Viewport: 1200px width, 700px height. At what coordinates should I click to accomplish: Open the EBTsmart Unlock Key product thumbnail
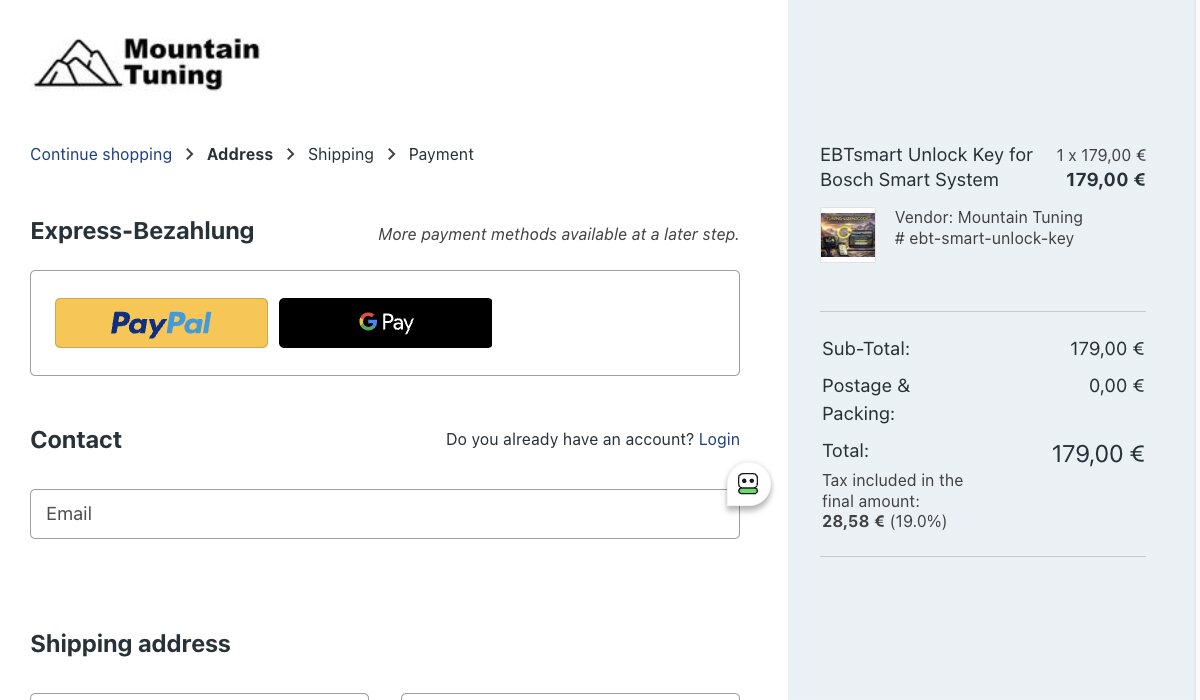coord(848,235)
